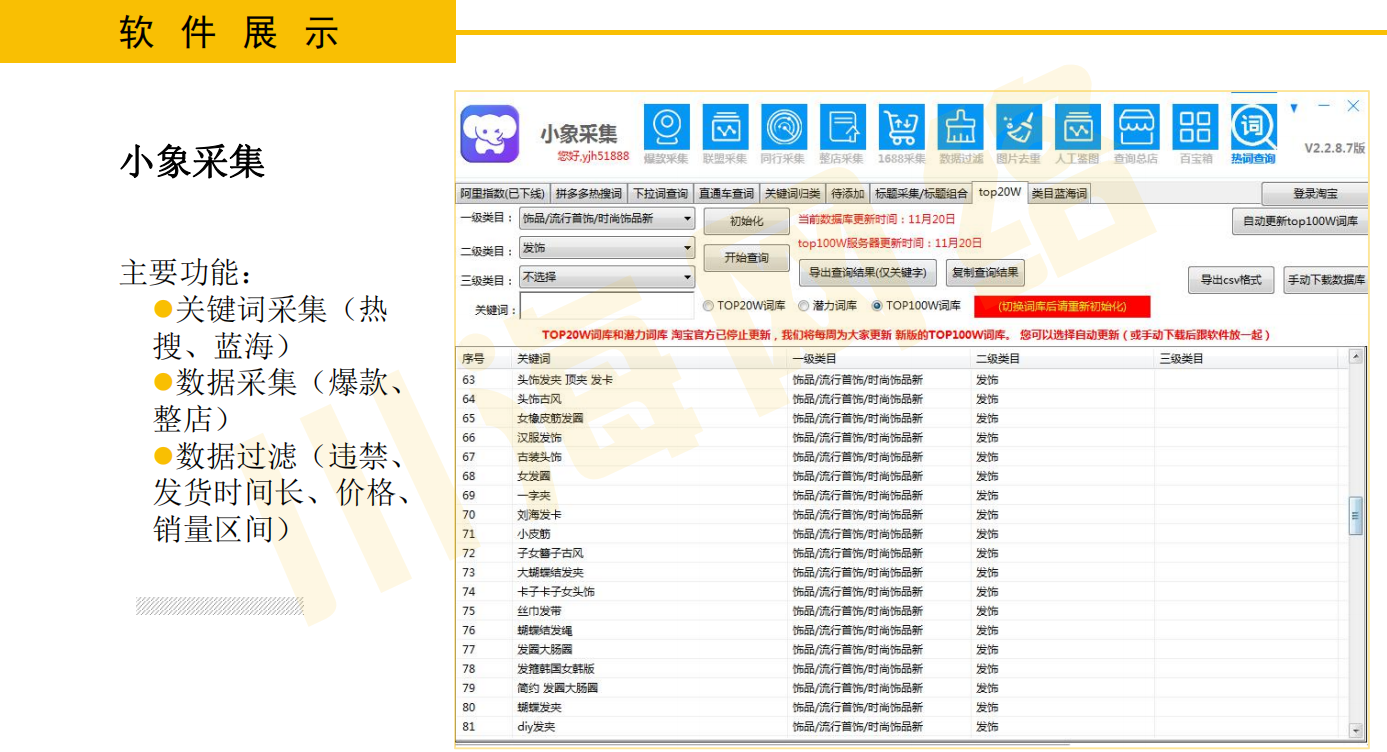Viewport: 1387px width, 752px height.
Task: Select row 头饰发夹 顶夹 发卡
Action: click(x=902, y=380)
